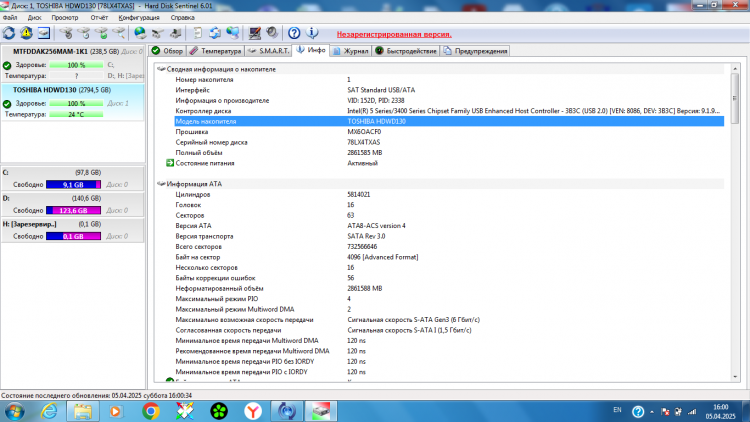Screen dimensions: 750x422
Task: Click the drive icon with gray dial
Action: [66, 33]
